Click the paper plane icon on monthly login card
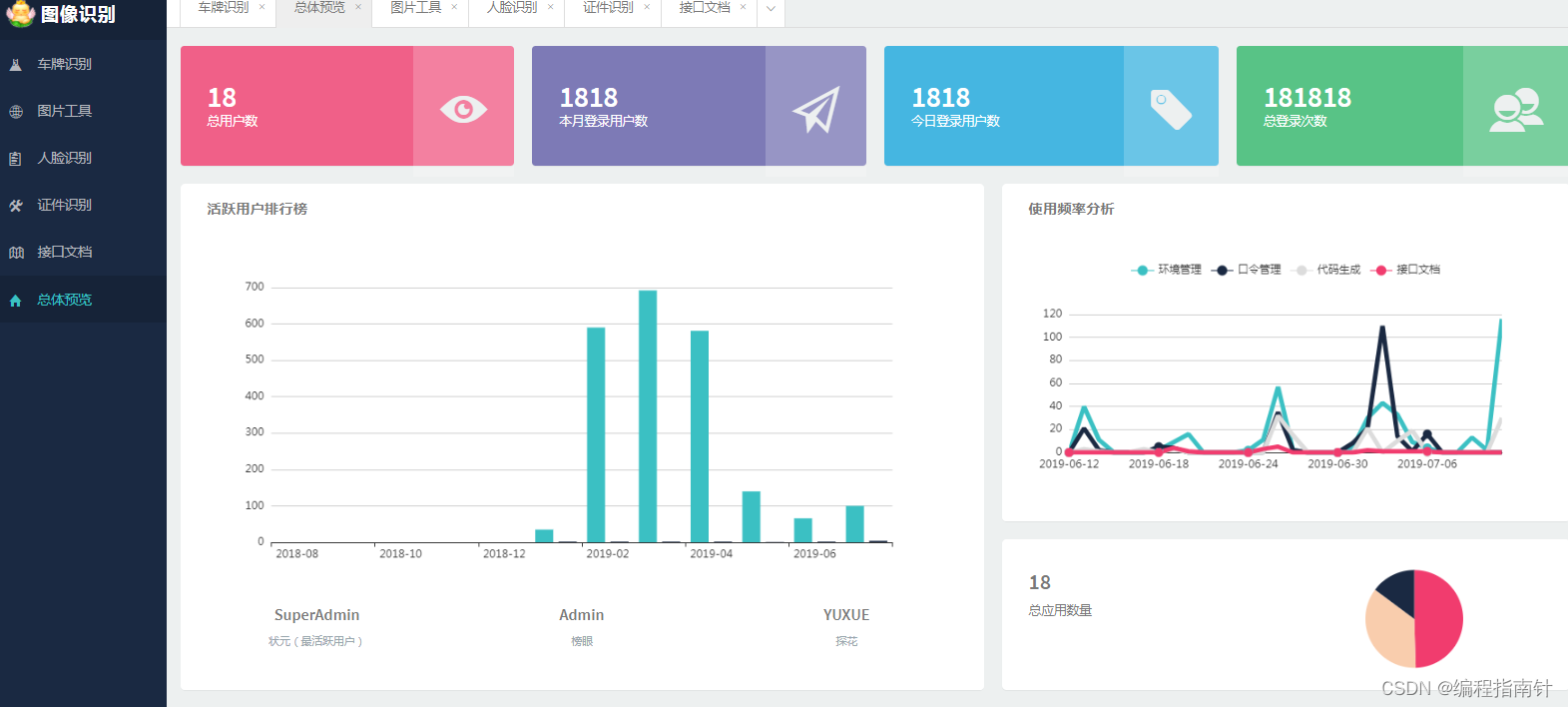 tap(815, 109)
